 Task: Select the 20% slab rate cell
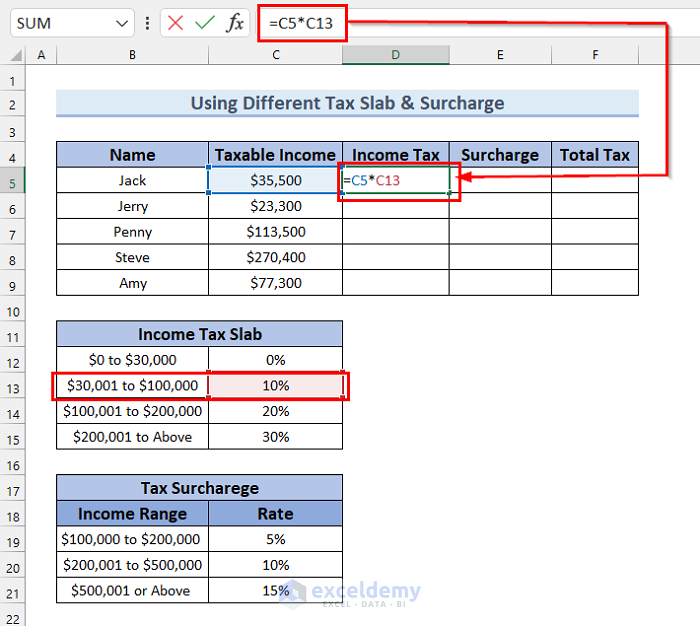point(275,411)
